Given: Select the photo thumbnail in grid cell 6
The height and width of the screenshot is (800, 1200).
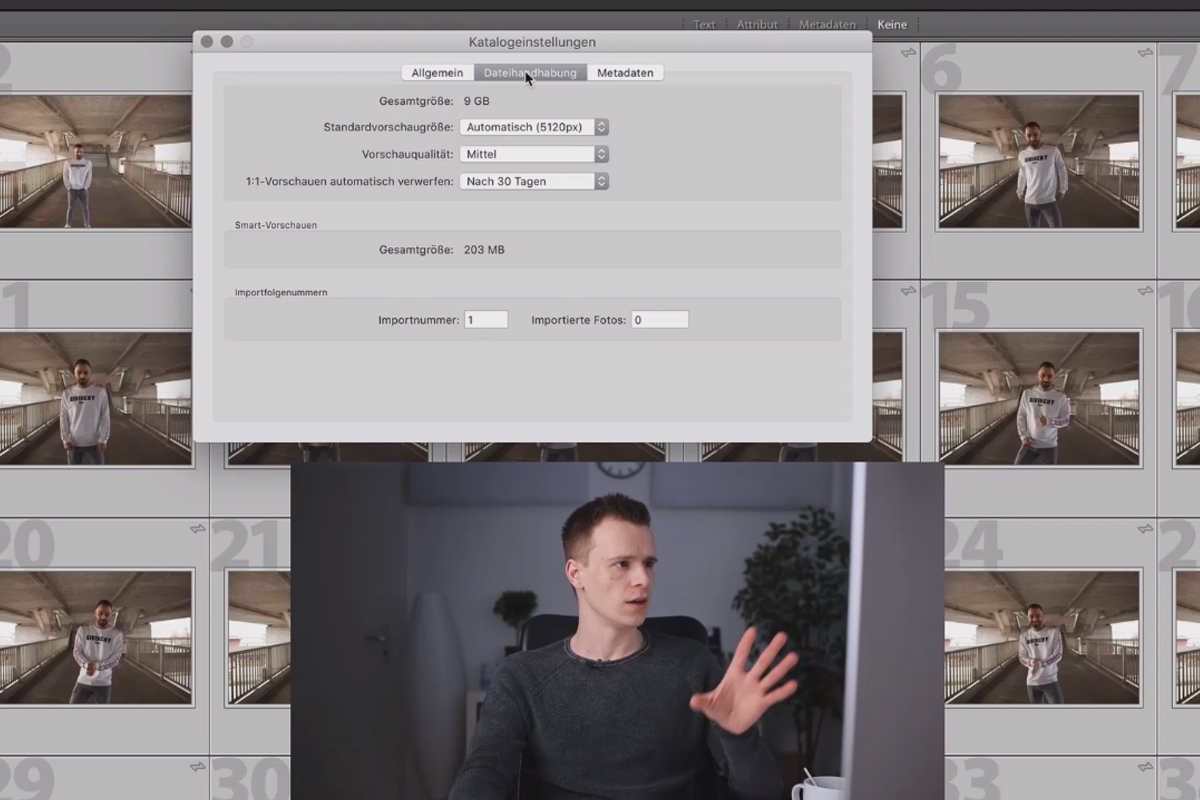Looking at the screenshot, I should coord(1039,161).
